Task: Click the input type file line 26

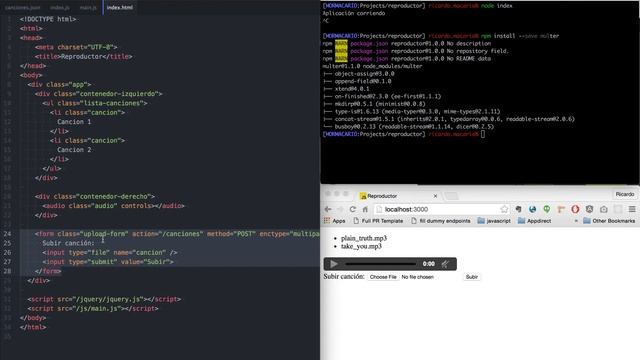Action: pos(109,253)
